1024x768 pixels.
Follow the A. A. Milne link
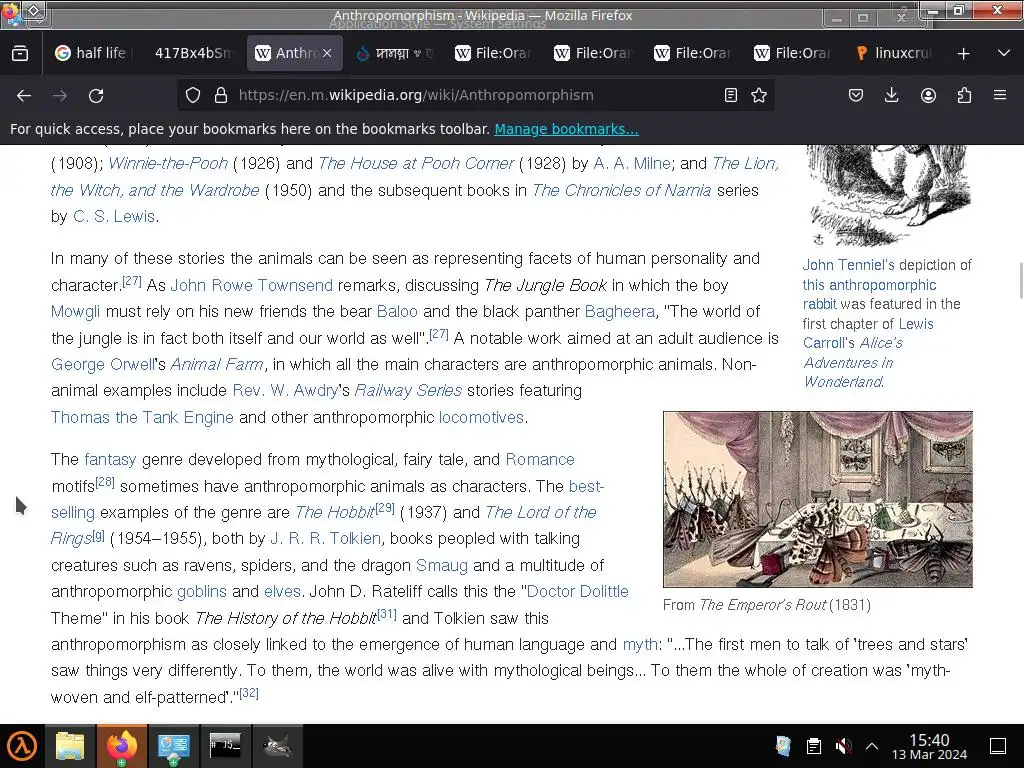632,163
